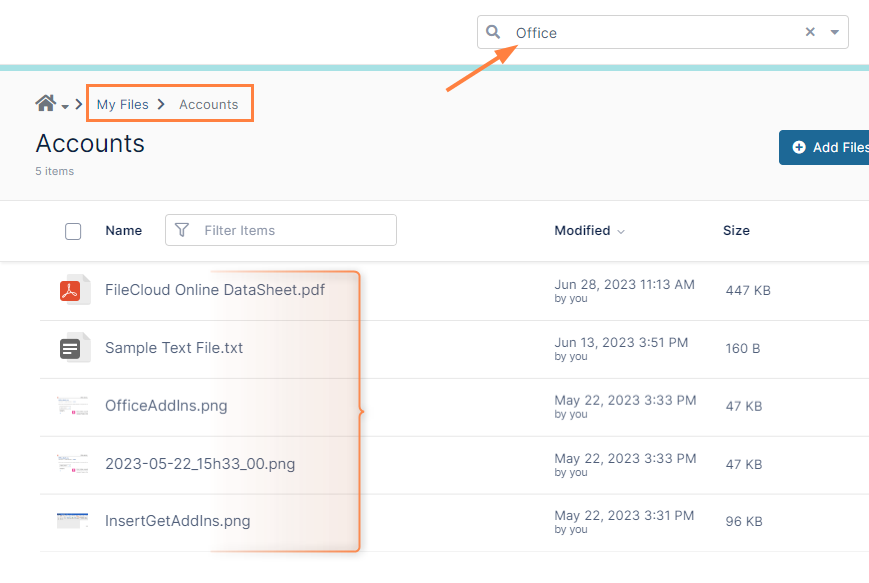Click the filter funnel icon

pyautogui.click(x=181, y=230)
